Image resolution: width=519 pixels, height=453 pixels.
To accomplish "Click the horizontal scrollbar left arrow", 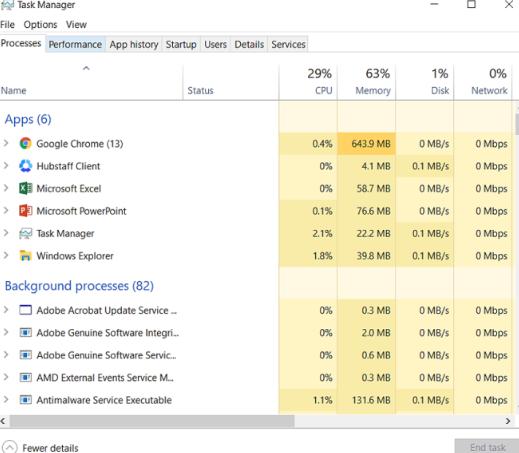I will pyautogui.click(x=3, y=421).
